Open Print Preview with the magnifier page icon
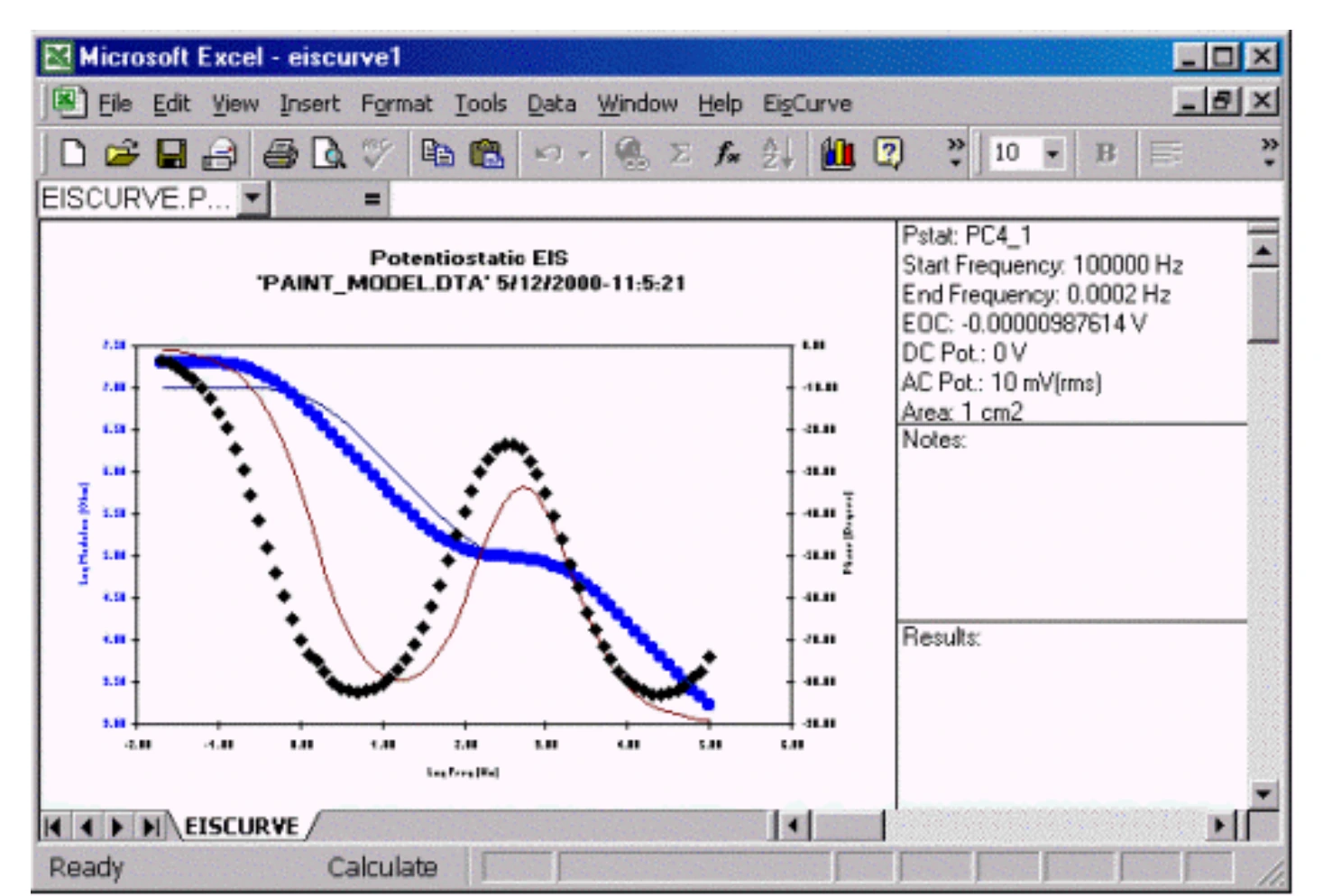Image resolution: width=1323 pixels, height=896 pixels. (329, 153)
